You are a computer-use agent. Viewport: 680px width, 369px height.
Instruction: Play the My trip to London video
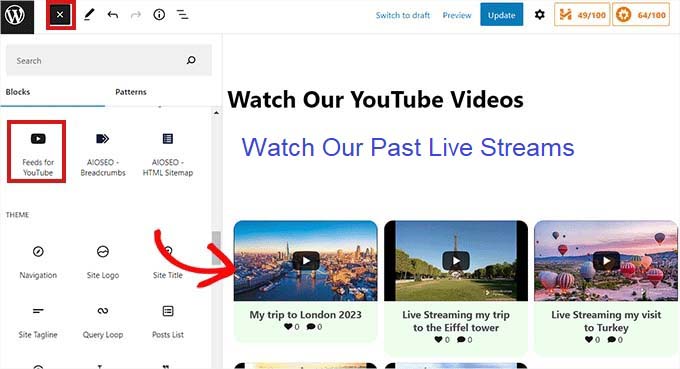click(x=306, y=261)
